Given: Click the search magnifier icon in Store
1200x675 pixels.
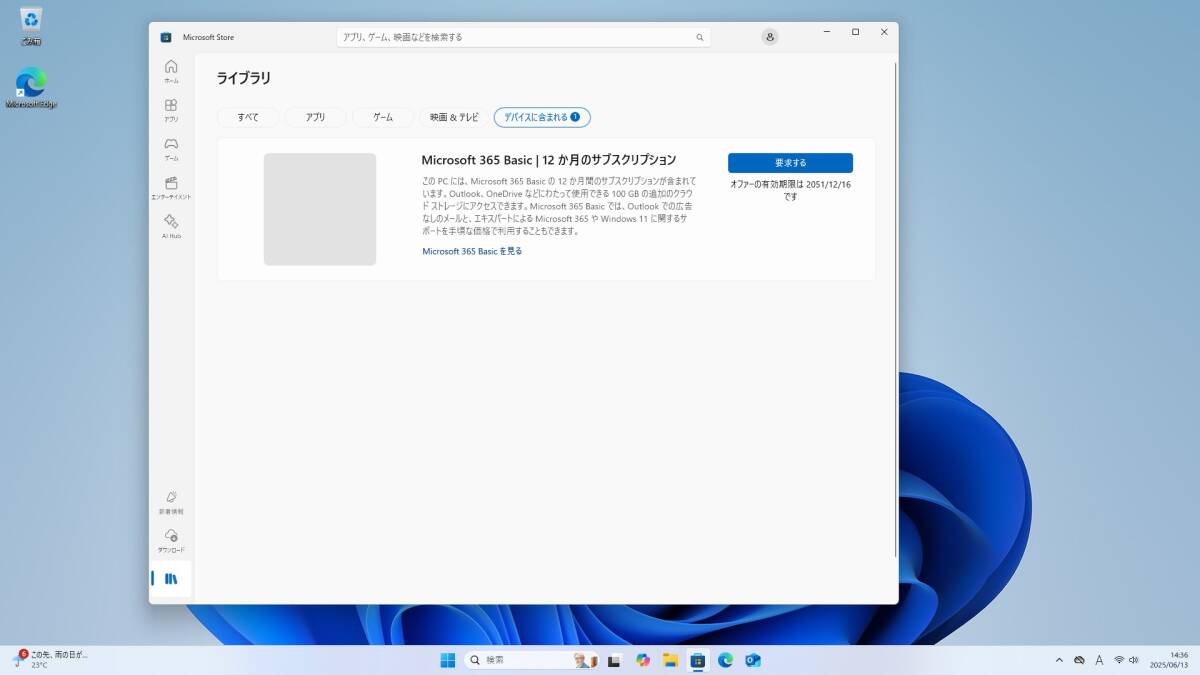Looking at the screenshot, I should [700, 37].
